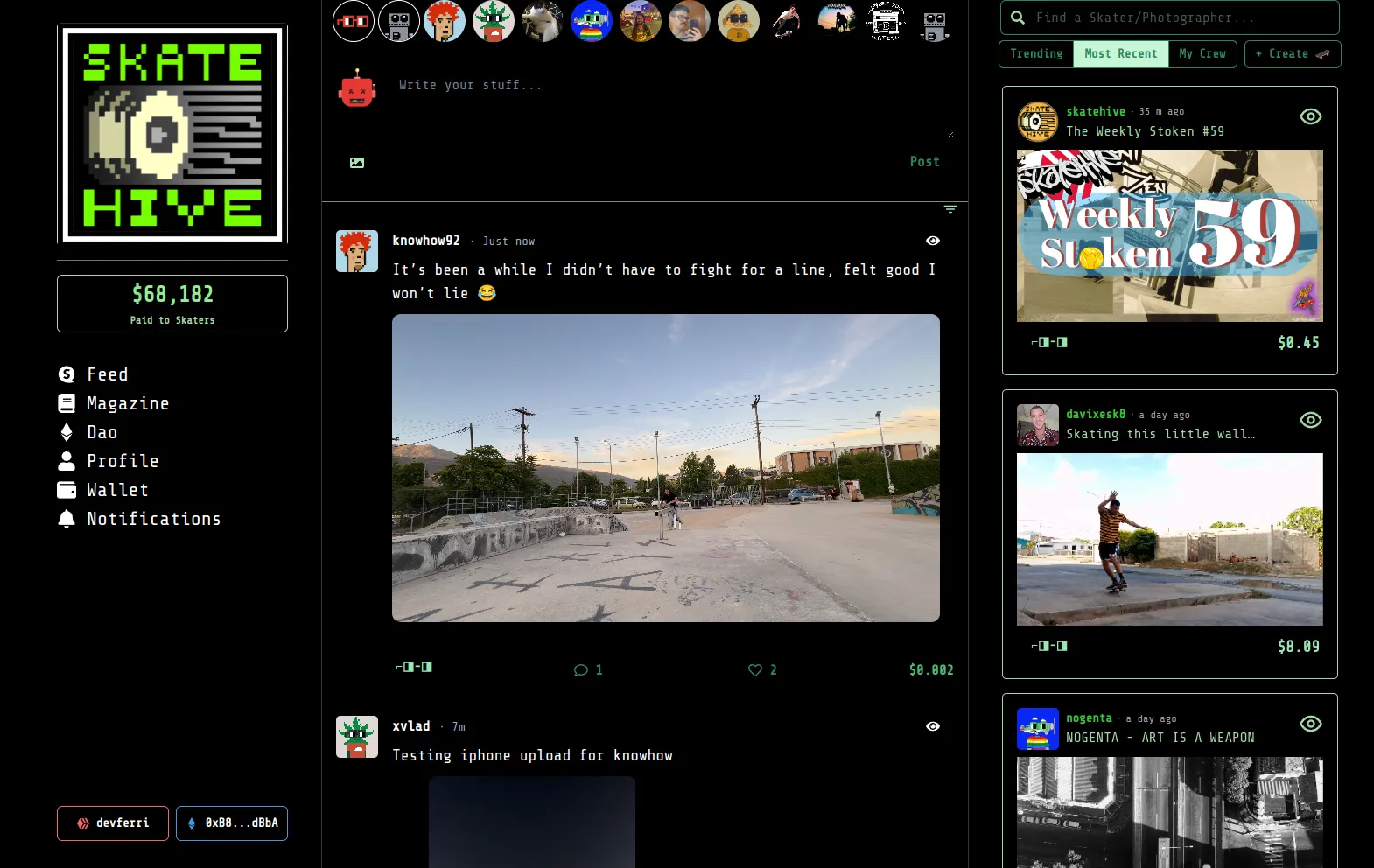Open the Weekly Stoken 59 thumbnail

click(1169, 236)
